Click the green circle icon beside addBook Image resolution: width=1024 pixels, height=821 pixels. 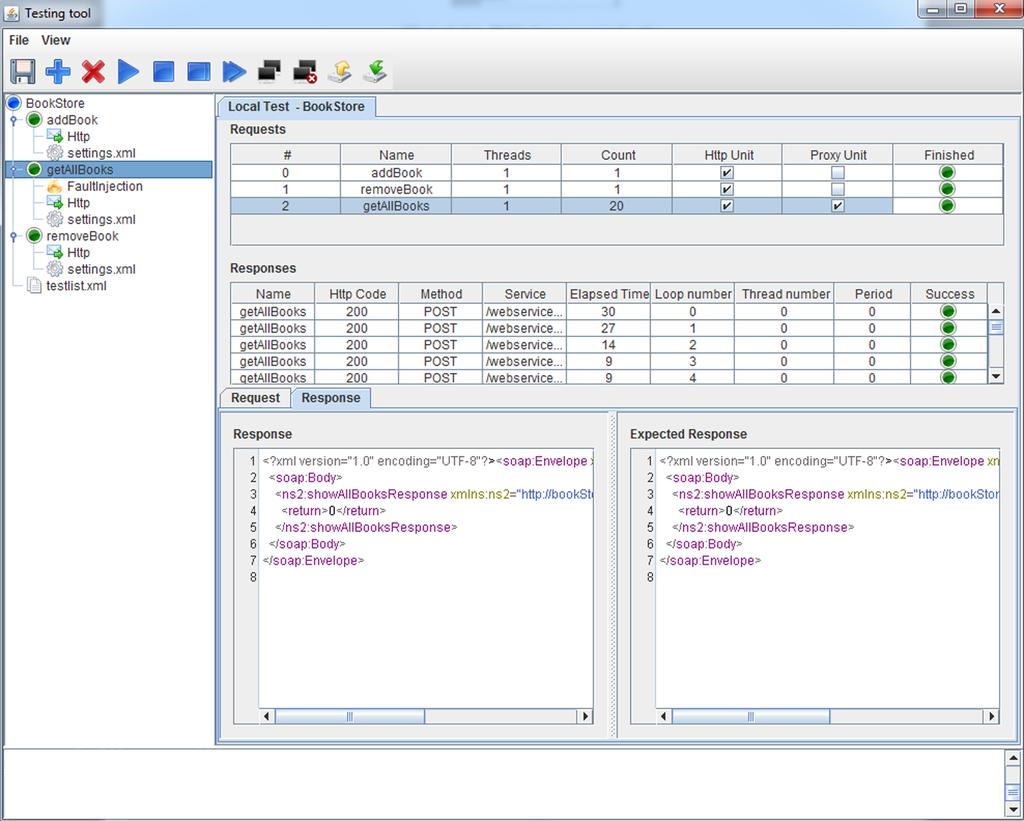pyautogui.click(x=35, y=120)
